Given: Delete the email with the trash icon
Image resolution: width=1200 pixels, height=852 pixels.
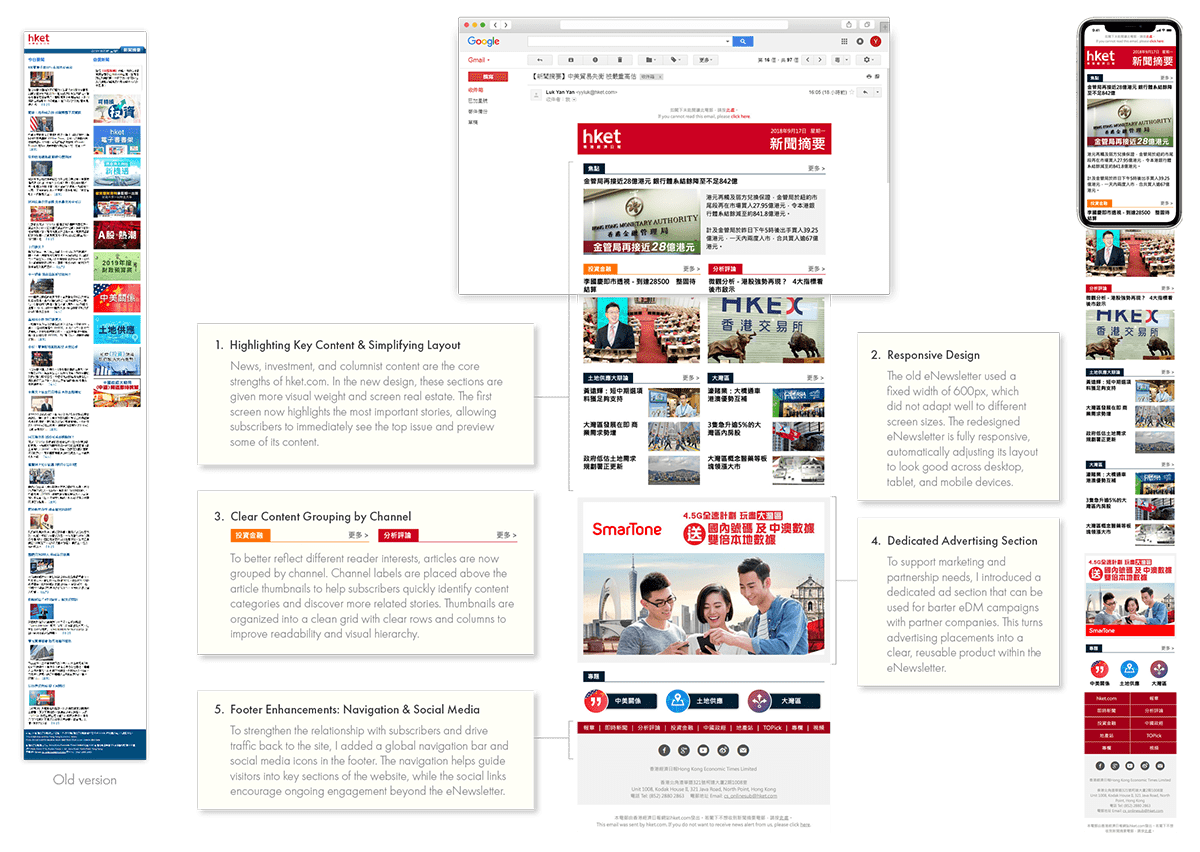Looking at the screenshot, I should [620, 59].
